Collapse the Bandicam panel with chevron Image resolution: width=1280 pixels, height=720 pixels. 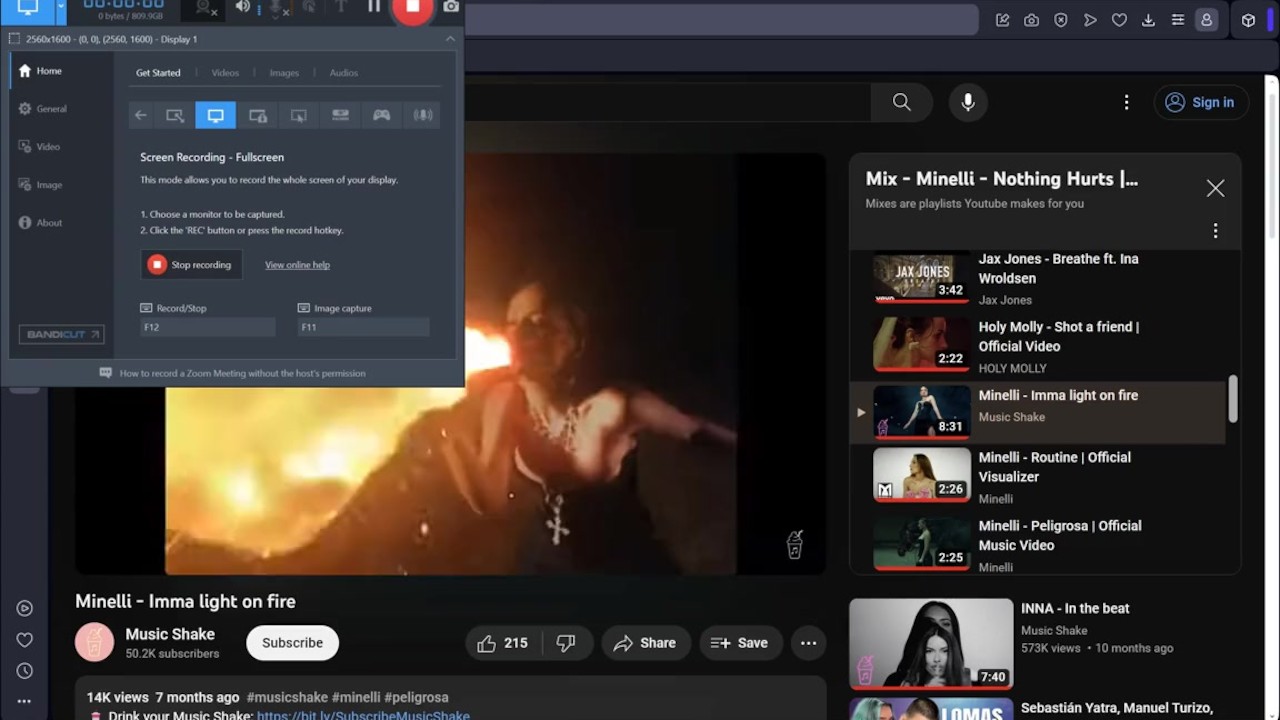(450, 39)
